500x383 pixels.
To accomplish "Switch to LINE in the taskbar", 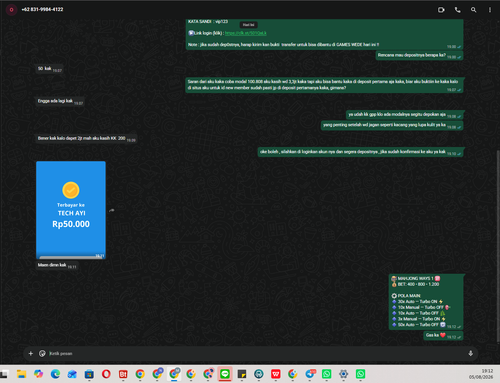I will click(225, 374).
